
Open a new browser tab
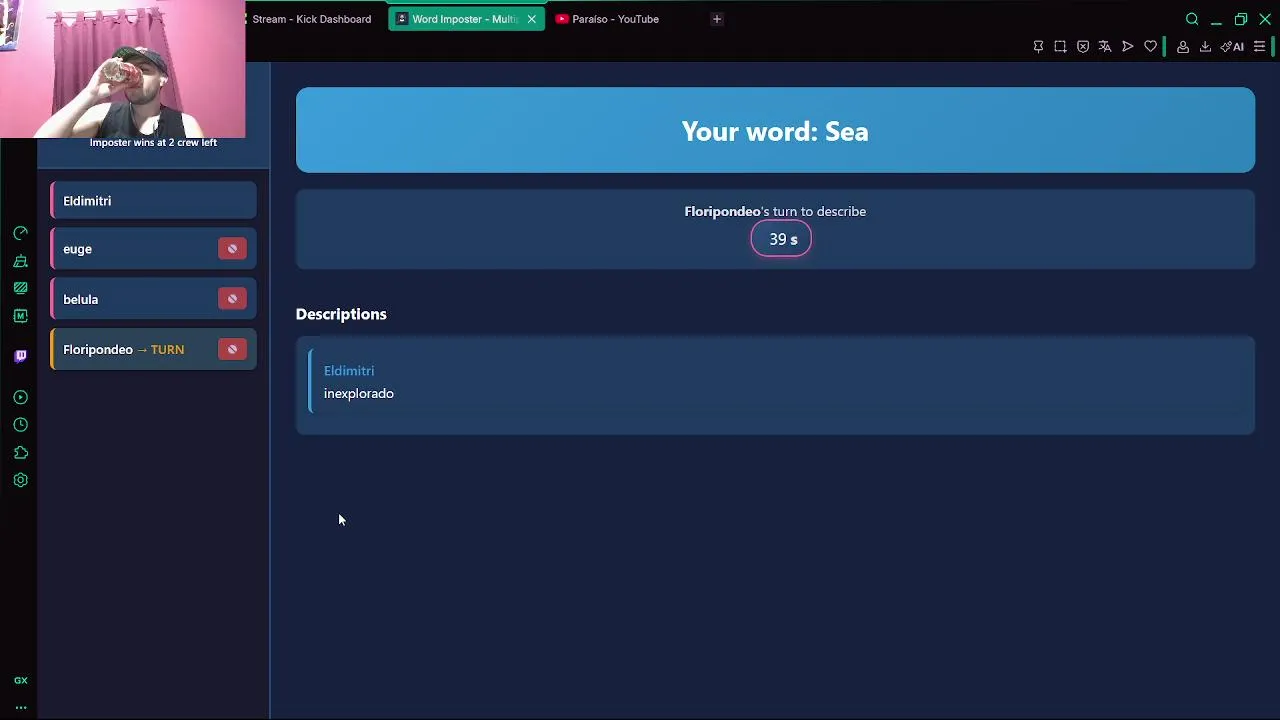716,19
